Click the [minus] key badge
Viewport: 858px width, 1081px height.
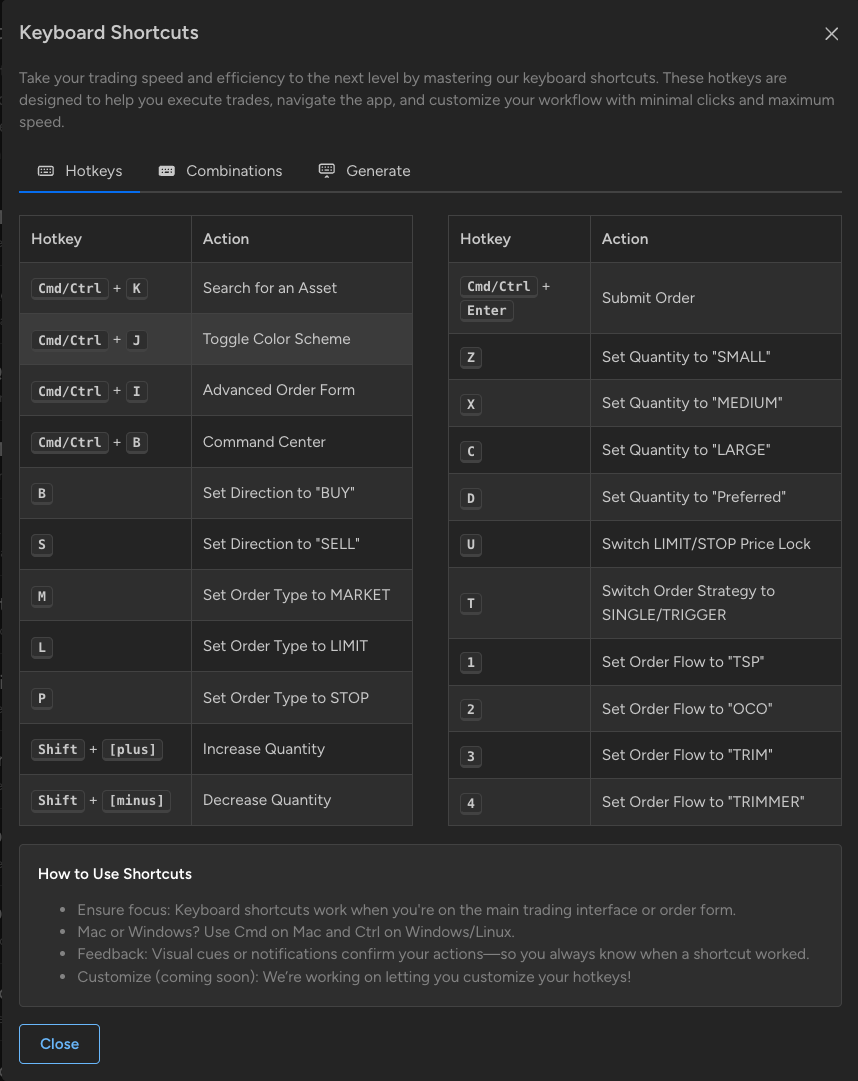(136, 800)
